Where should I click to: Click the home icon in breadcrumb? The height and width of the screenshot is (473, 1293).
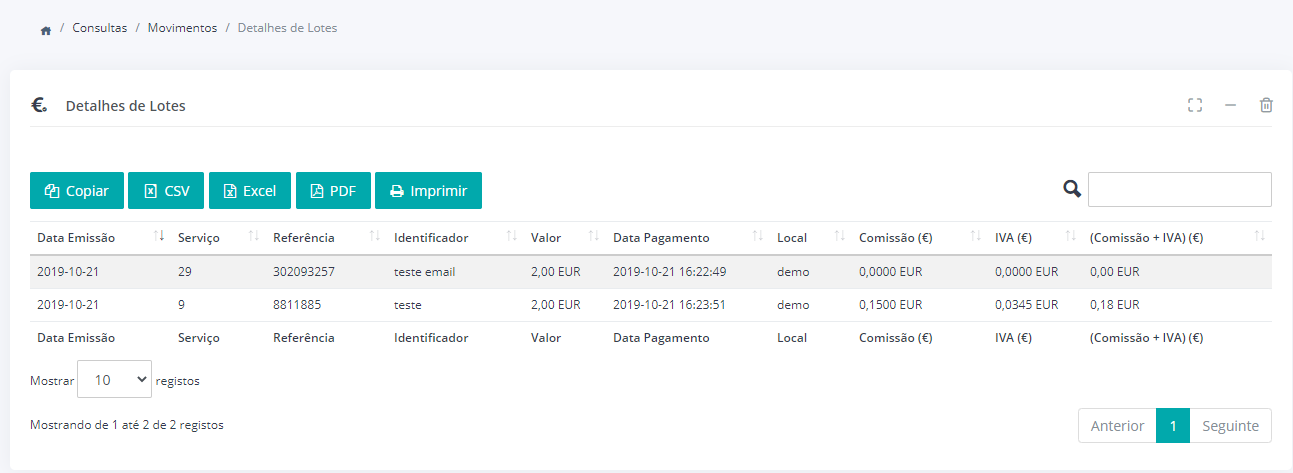(45, 30)
